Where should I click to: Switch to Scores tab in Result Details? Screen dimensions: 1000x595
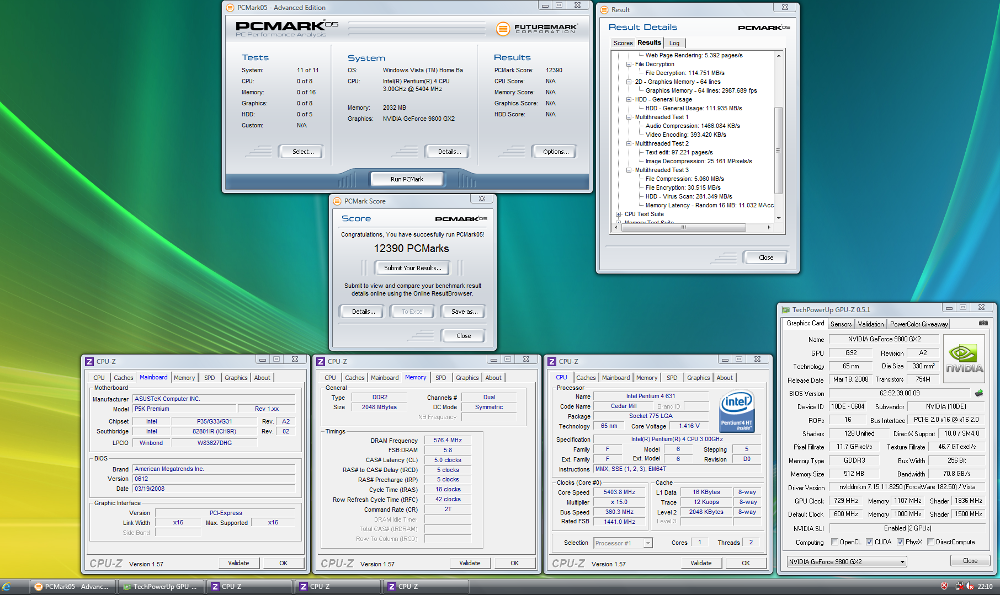pos(622,43)
